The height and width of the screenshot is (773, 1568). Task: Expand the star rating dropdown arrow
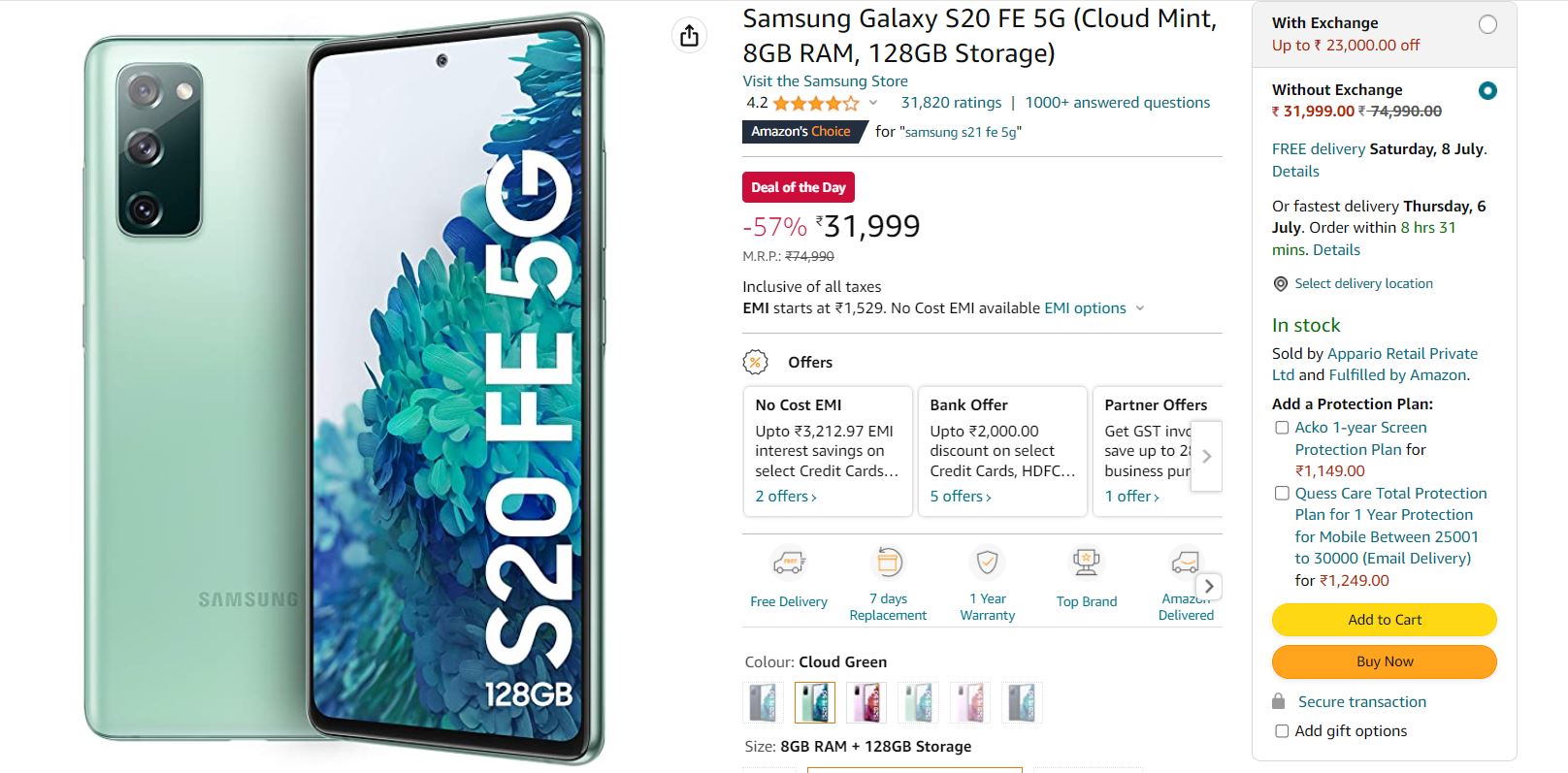tap(873, 103)
